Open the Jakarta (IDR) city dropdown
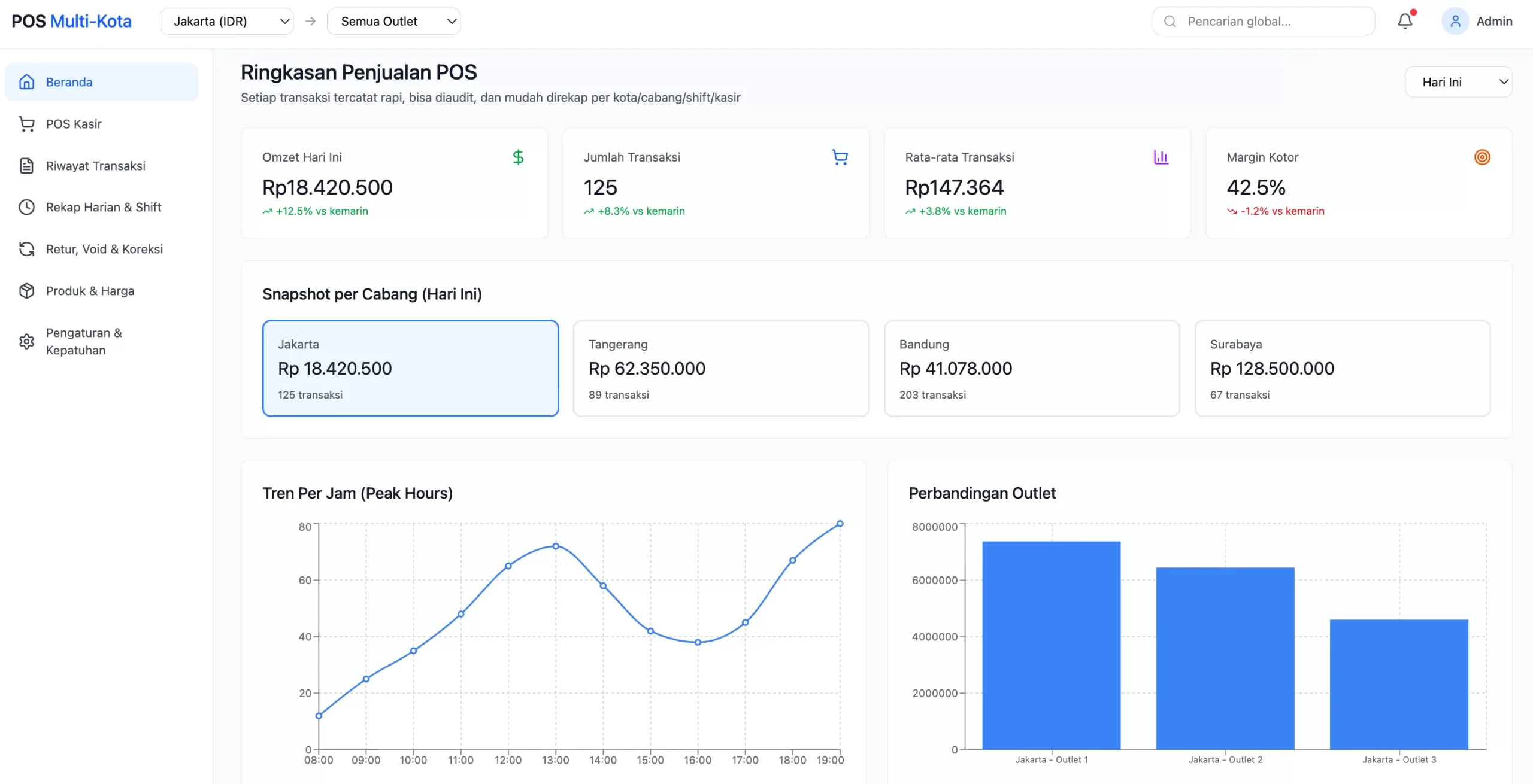 [x=226, y=22]
